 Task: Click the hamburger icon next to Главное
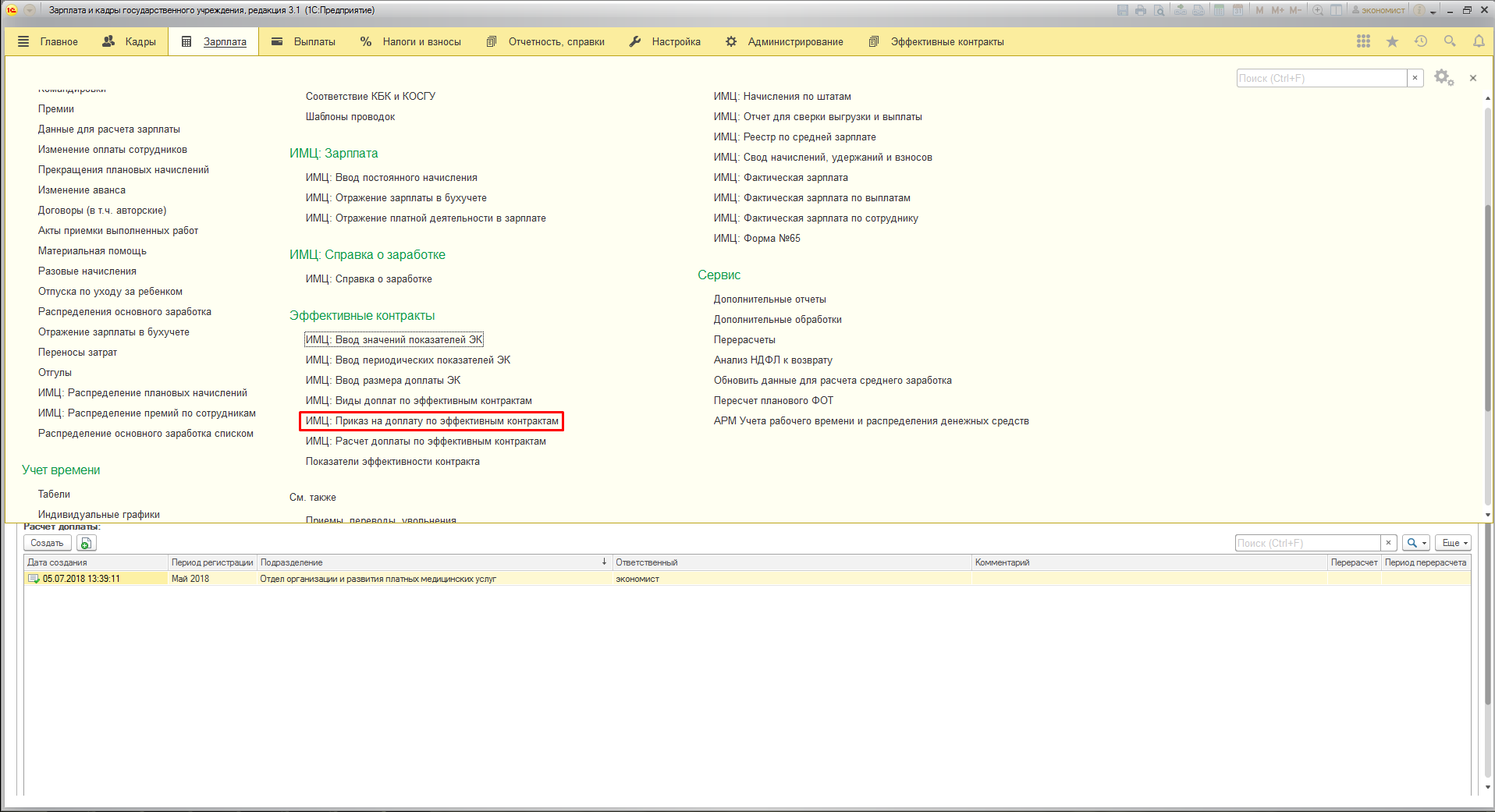pos(23,41)
